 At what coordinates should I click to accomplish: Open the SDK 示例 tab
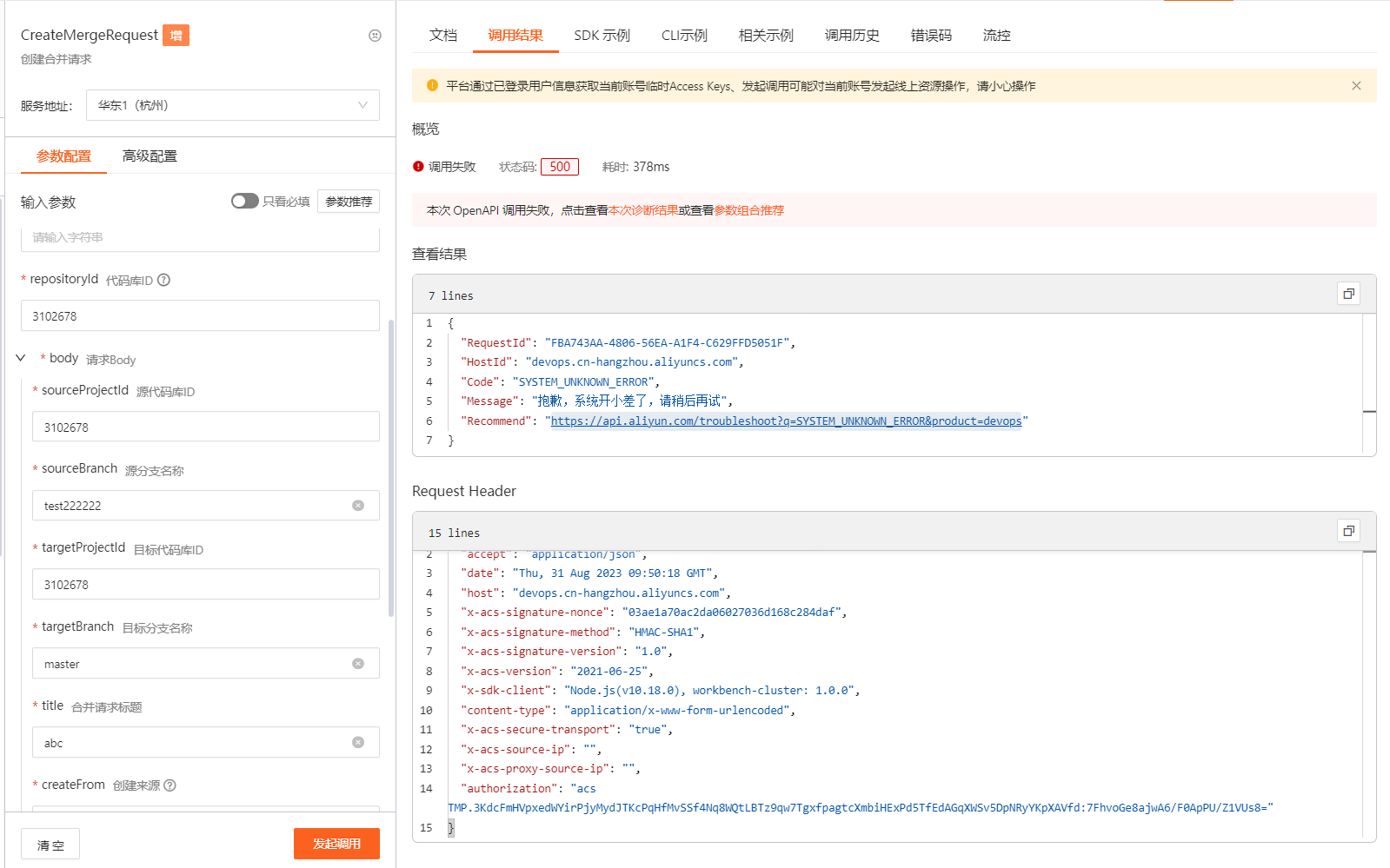pyautogui.click(x=602, y=36)
